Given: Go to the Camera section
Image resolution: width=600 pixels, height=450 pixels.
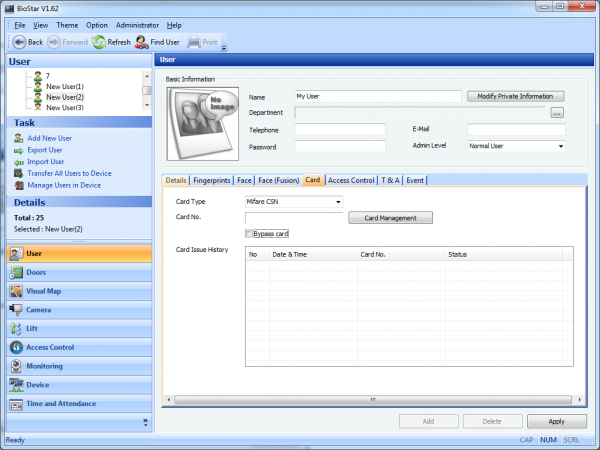Looking at the screenshot, I should pyautogui.click(x=39, y=310).
